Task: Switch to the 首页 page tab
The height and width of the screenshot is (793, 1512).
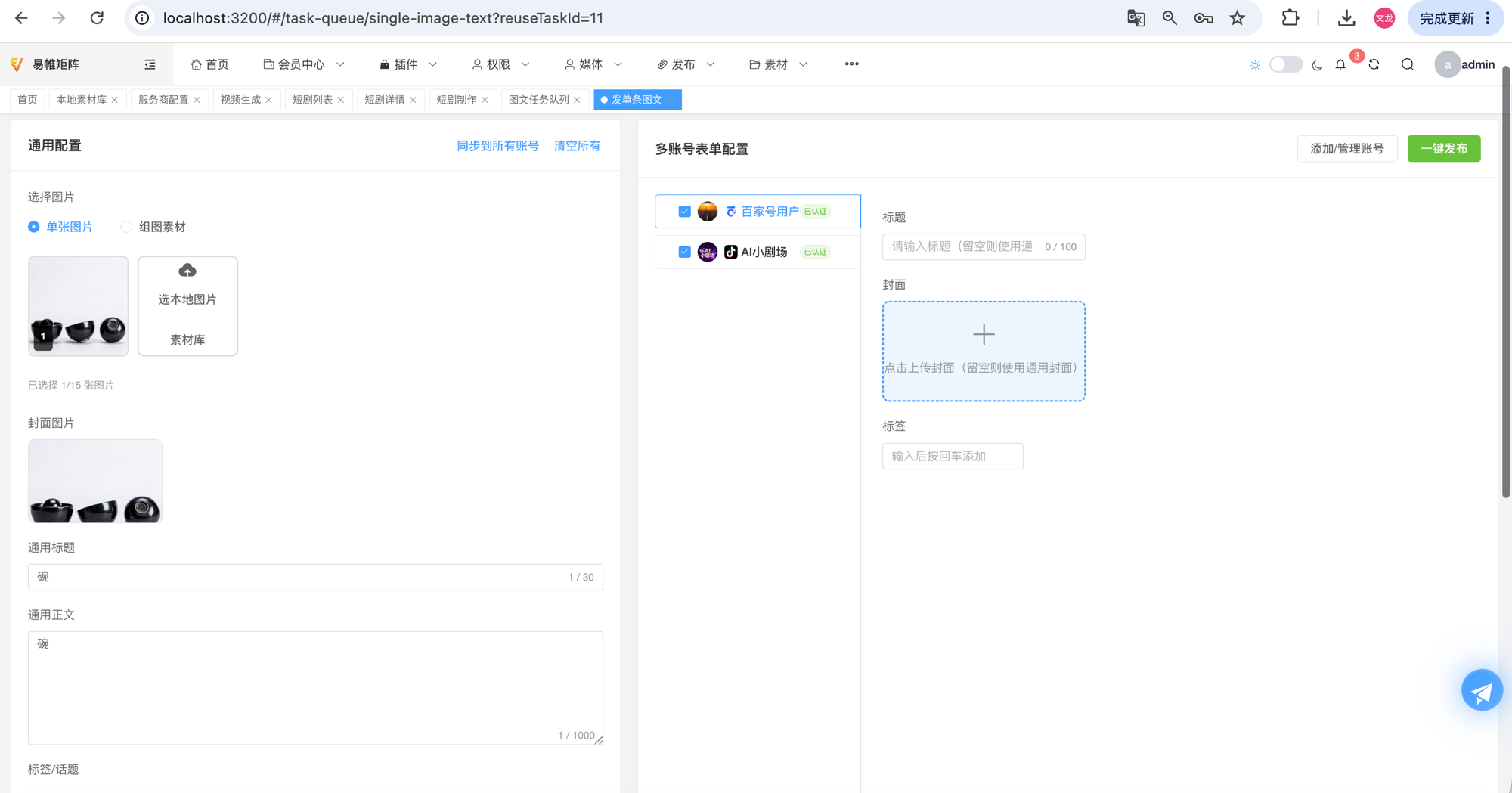Action: tap(27, 100)
